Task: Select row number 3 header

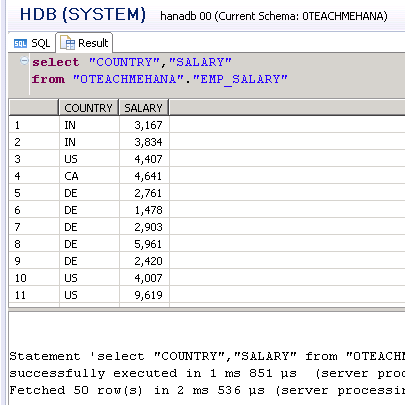Action: [x=34, y=159]
